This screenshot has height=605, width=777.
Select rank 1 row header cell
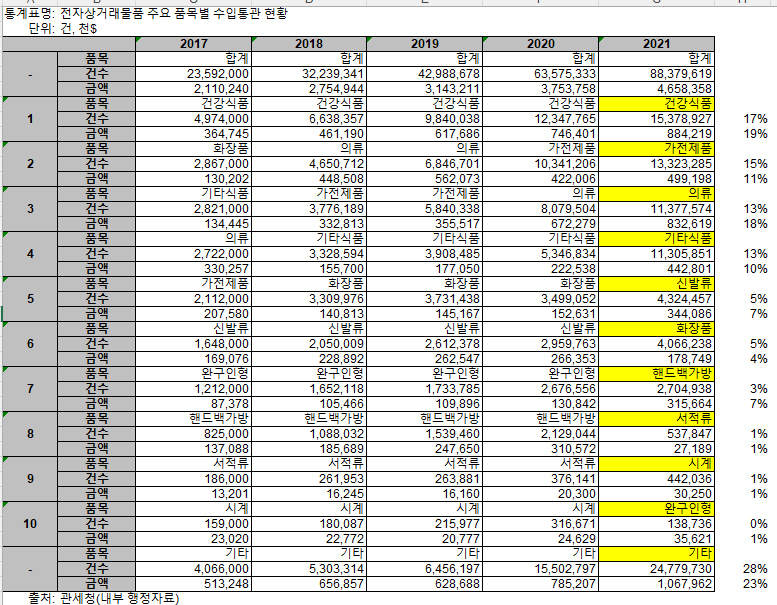(x=30, y=119)
